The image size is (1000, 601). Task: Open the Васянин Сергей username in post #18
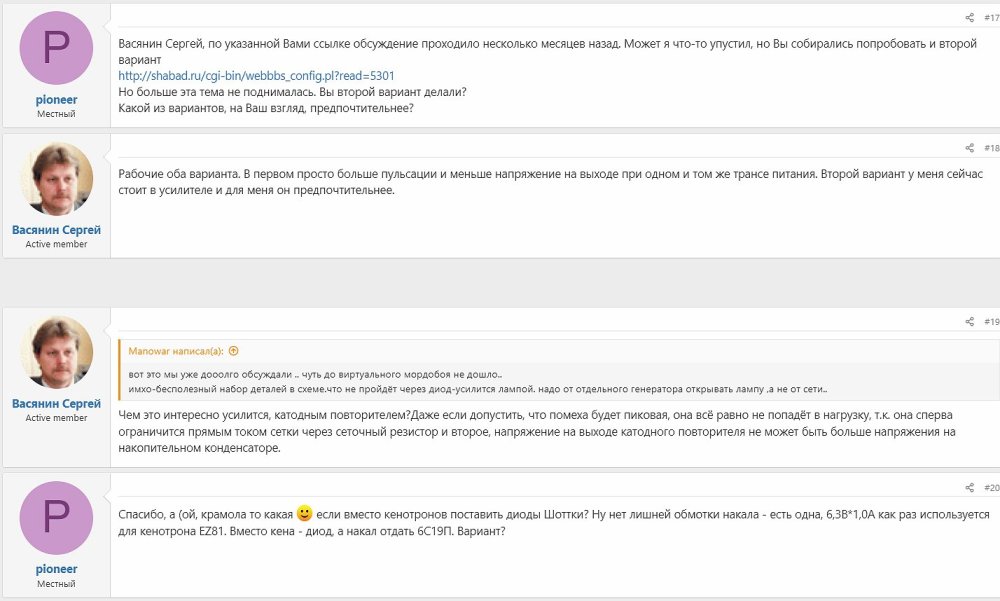[56, 230]
